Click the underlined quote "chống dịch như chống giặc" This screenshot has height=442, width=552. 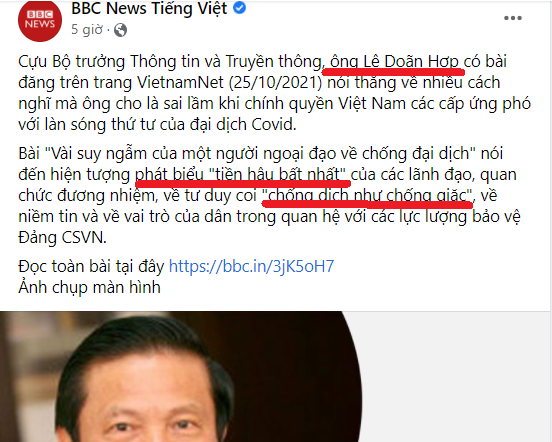click(368, 196)
